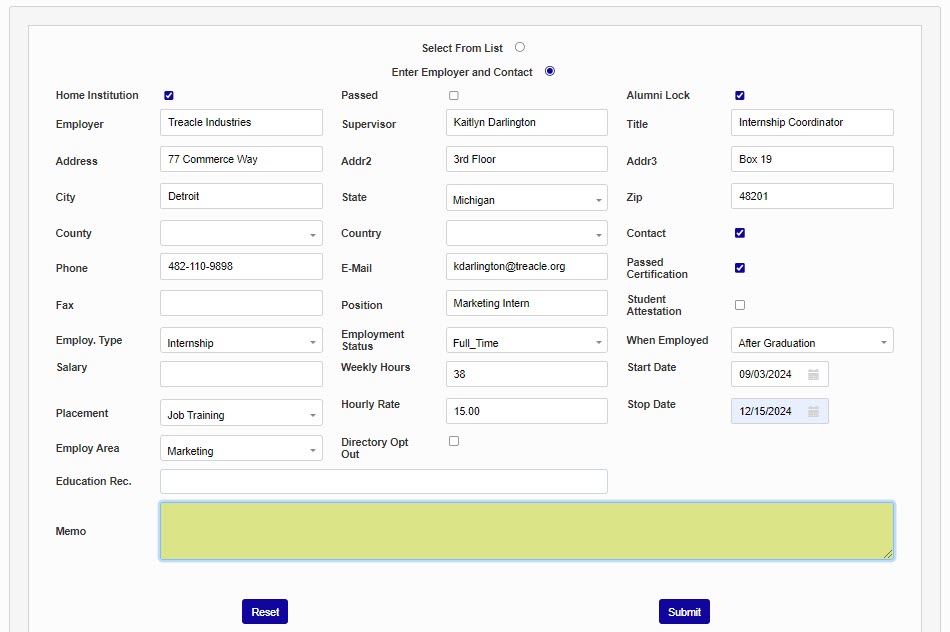Uncheck the Home Institution checkbox
Viewport: 950px width, 632px height.
click(169, 96)
